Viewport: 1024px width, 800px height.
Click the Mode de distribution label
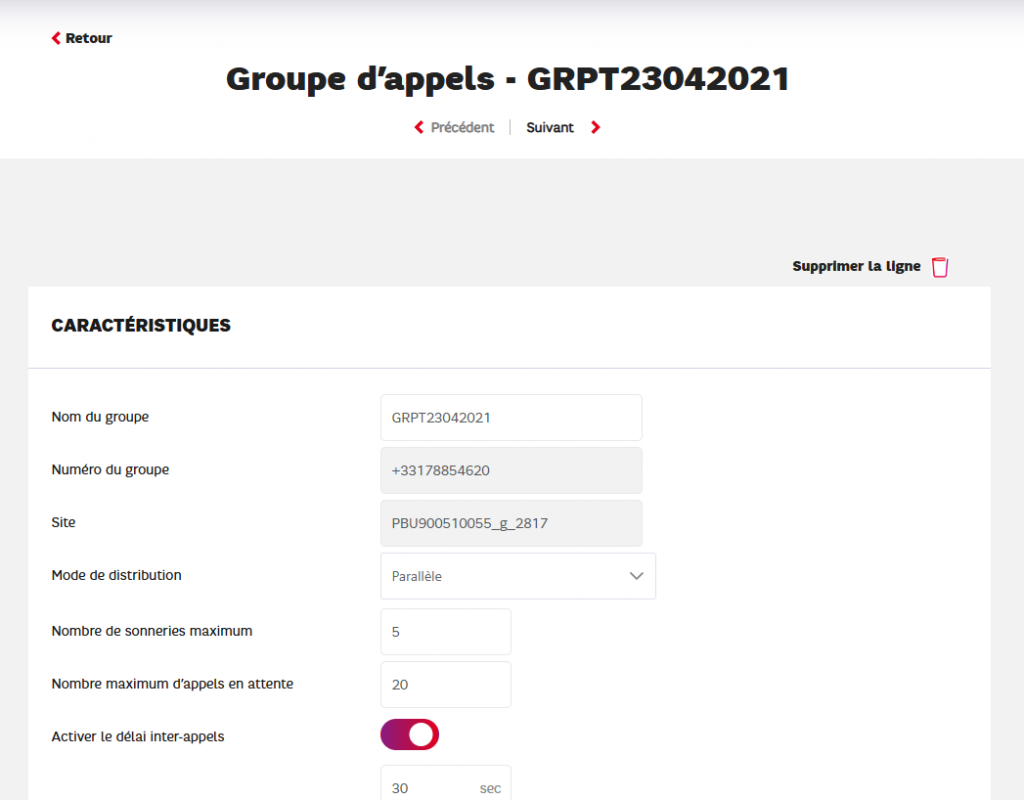point(117,576)
